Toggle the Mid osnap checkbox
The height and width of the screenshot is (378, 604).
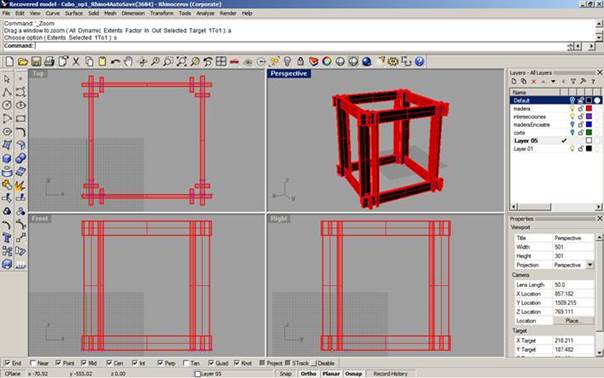[x=84, y=363]
